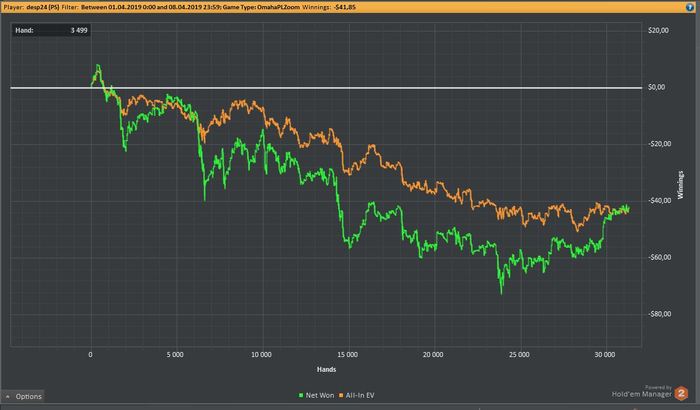The image size is (700, 410).
Task: Click the 20 000 hands axis label
Action: click(433, 355)
